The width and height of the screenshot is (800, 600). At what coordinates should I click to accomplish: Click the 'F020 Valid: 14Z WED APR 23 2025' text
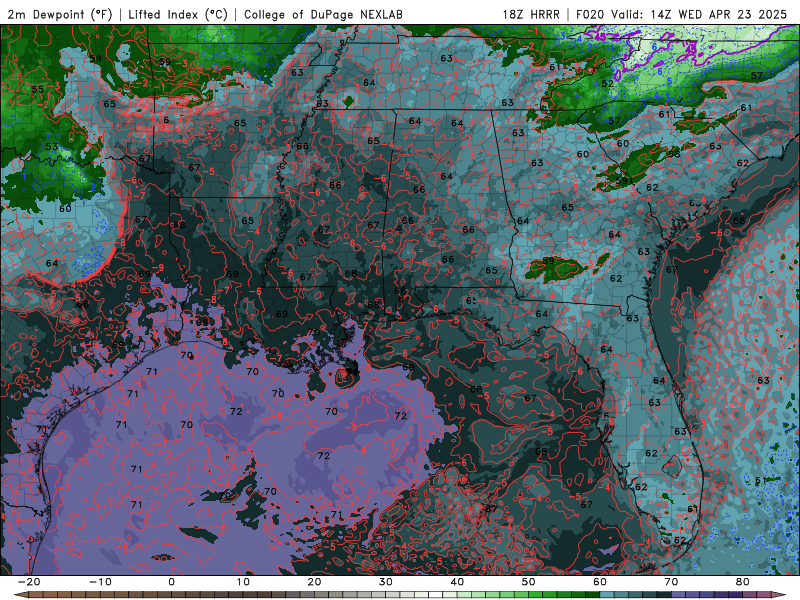point(682,14)
